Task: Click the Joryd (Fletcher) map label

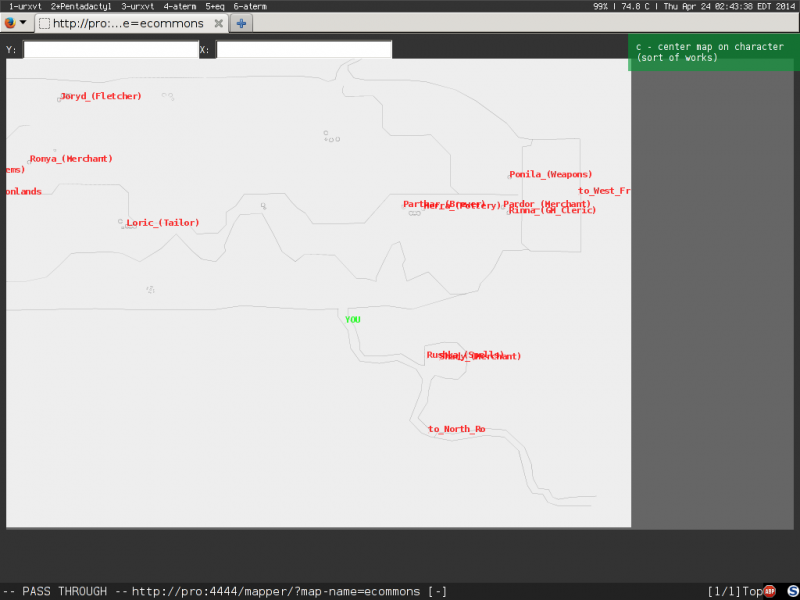Action: pos(100,96)
